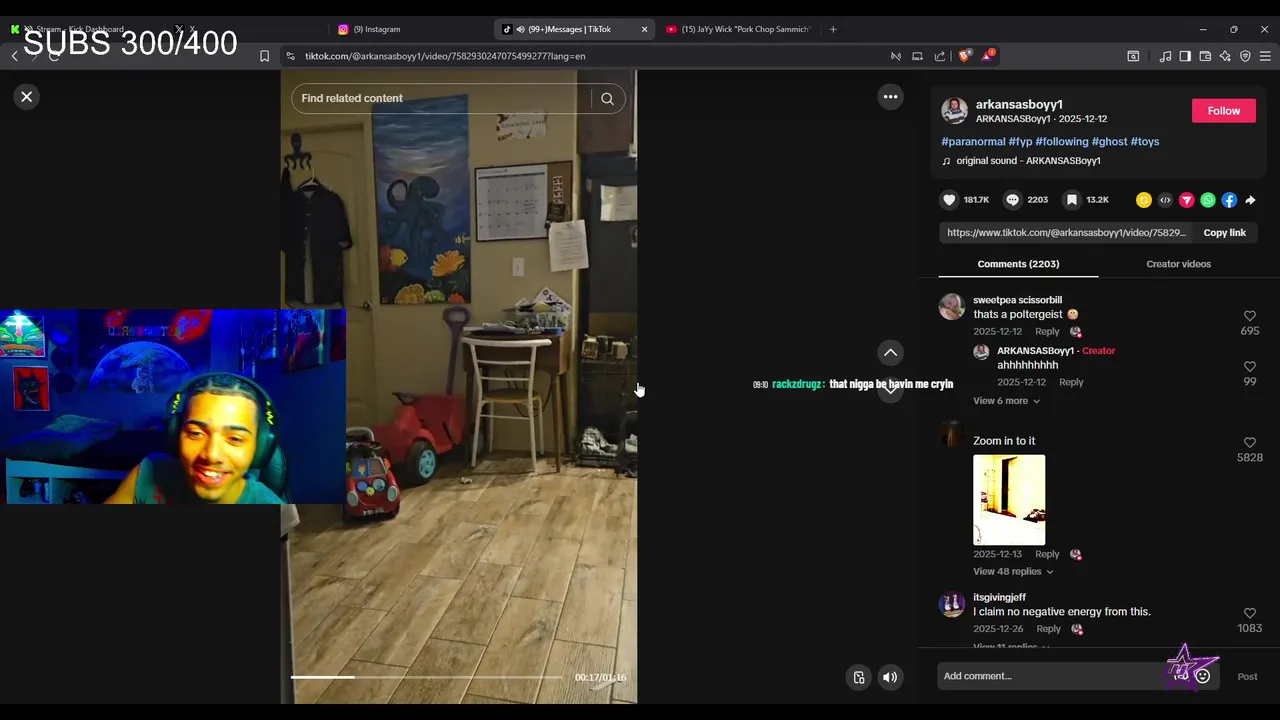
Task: Open comments via speech bubble icon
Action: (x=1012, y=200)
